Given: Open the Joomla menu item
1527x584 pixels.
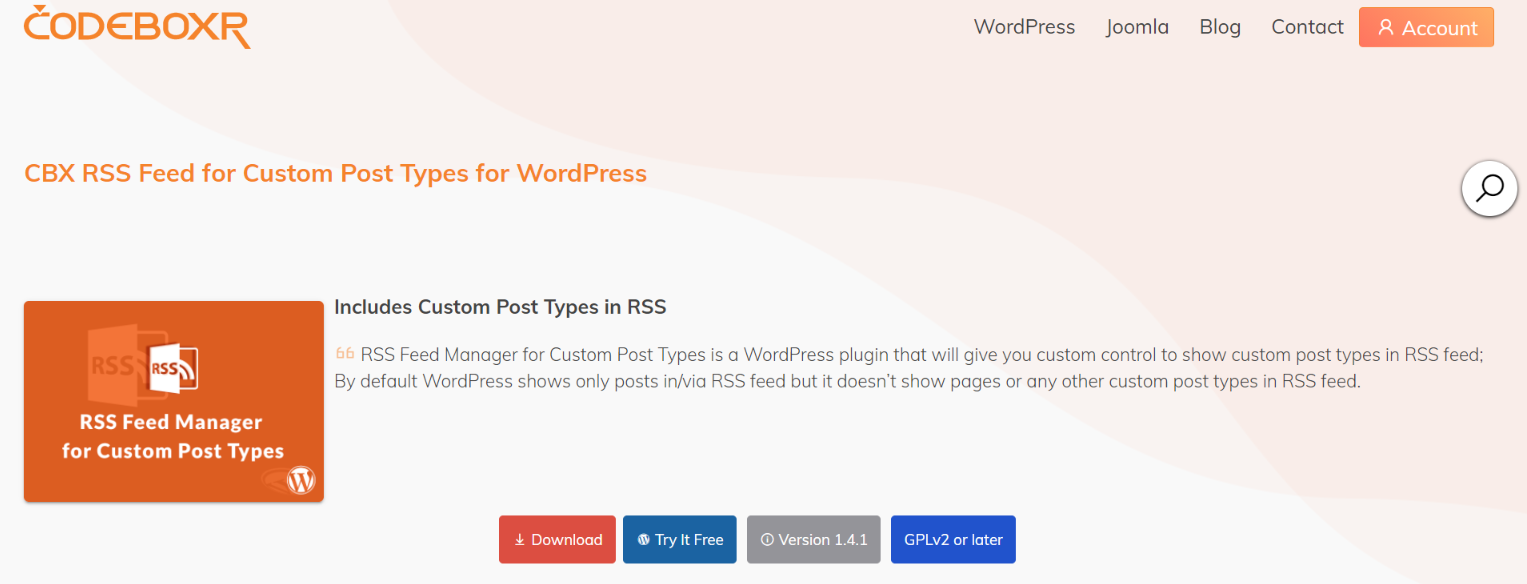Looking at the screenshot, I should pos(1137,27).
